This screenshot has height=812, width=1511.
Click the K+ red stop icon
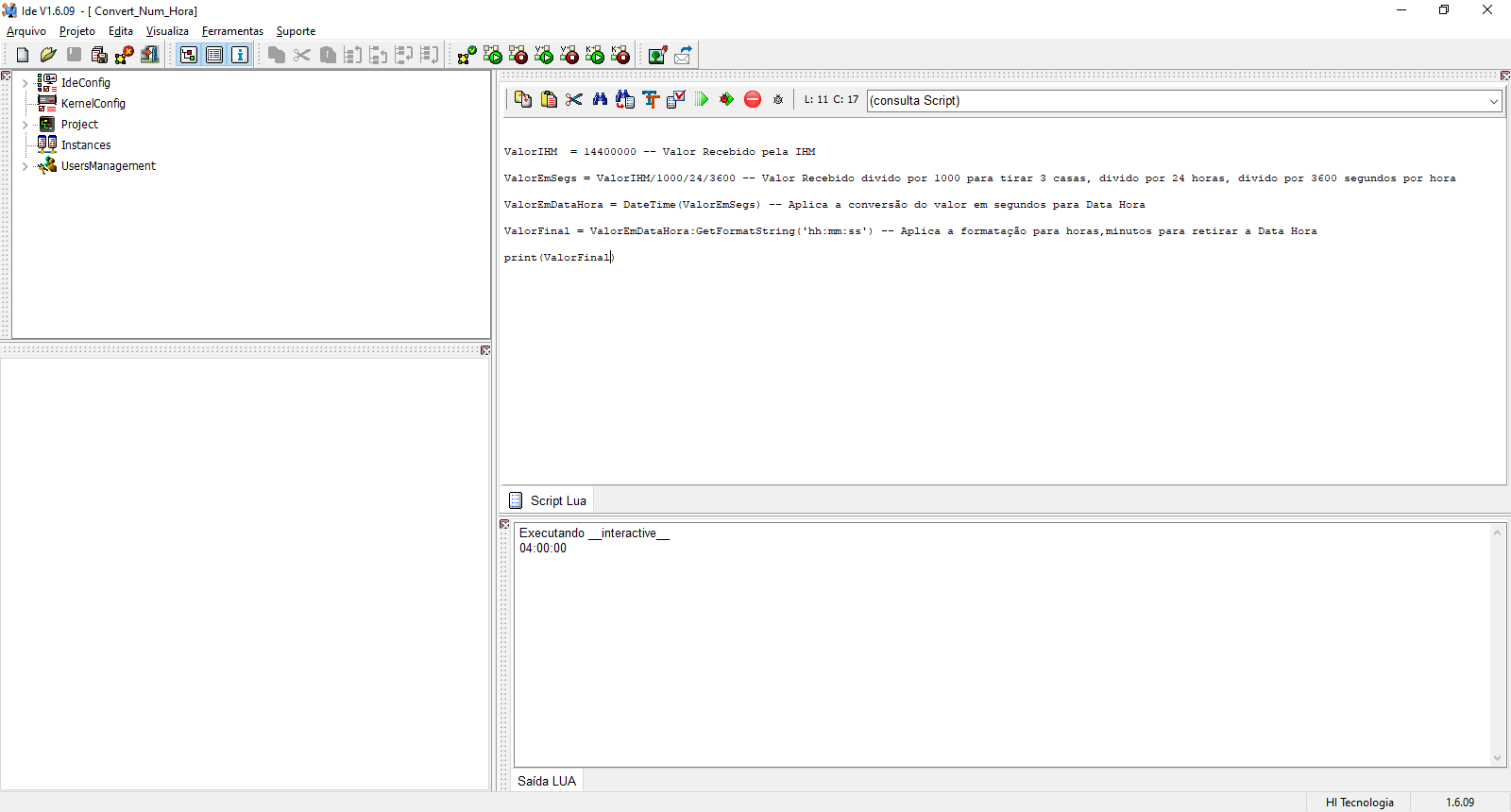click(x=620, y=55)
